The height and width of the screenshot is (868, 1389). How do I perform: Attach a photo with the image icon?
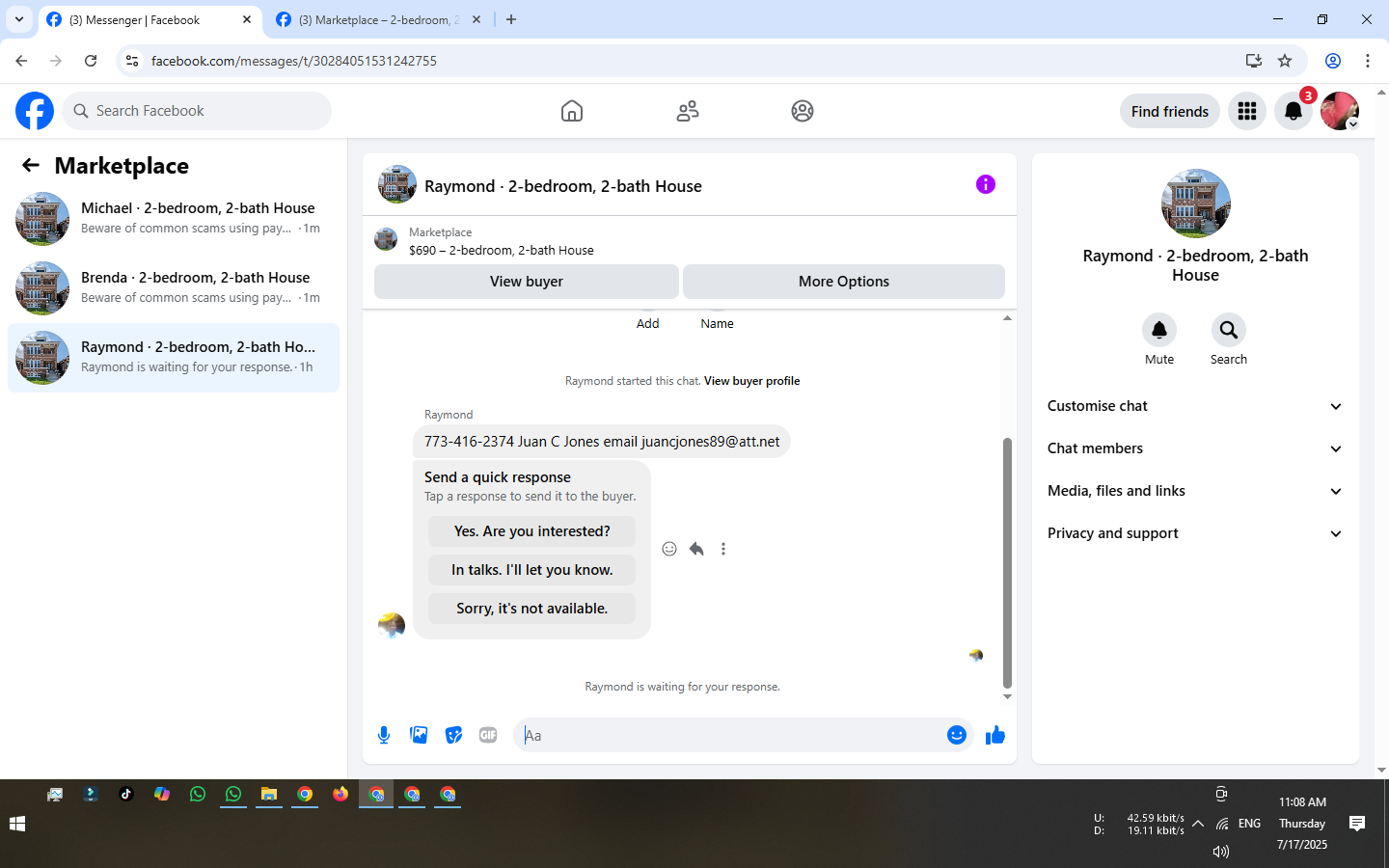pos(419,735)
